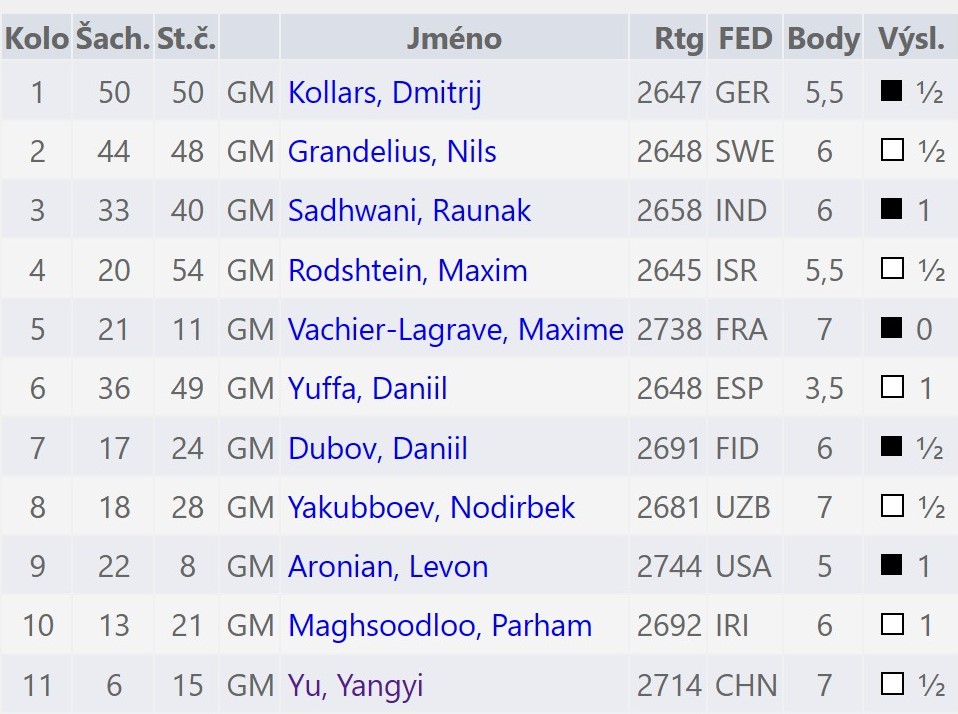Viewport: 958px width, 714px height.
Task: Click black piece icon in Kollars row
Action: 891,92
